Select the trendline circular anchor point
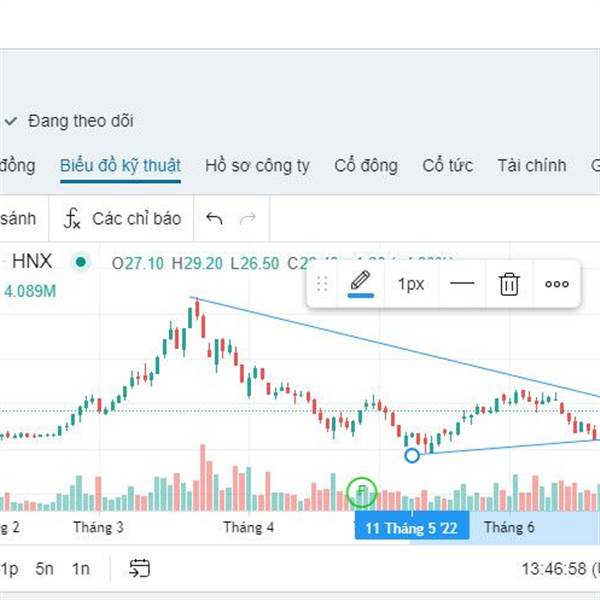 412,455
